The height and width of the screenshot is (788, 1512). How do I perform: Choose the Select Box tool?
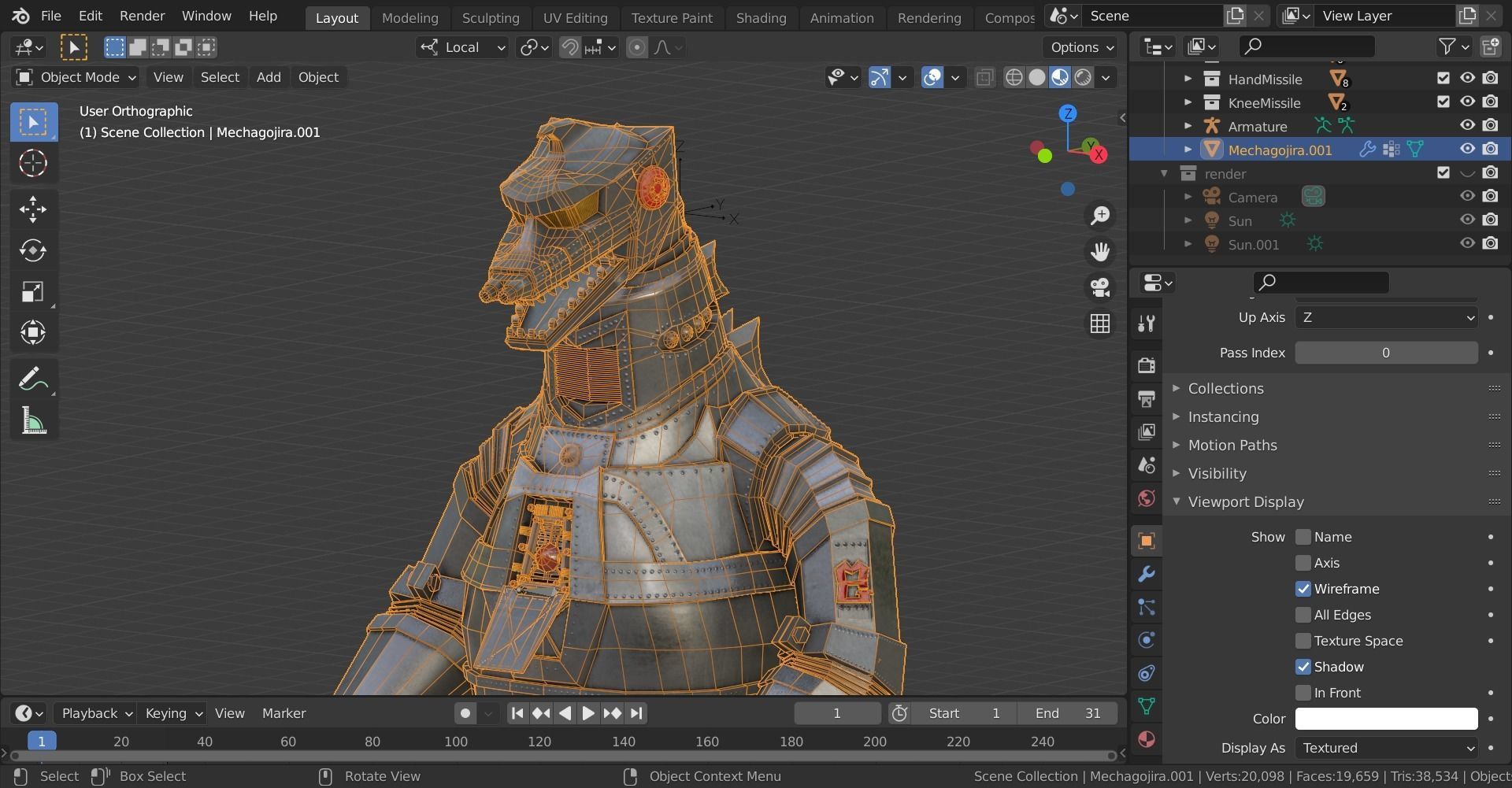[x=33, y=122]
